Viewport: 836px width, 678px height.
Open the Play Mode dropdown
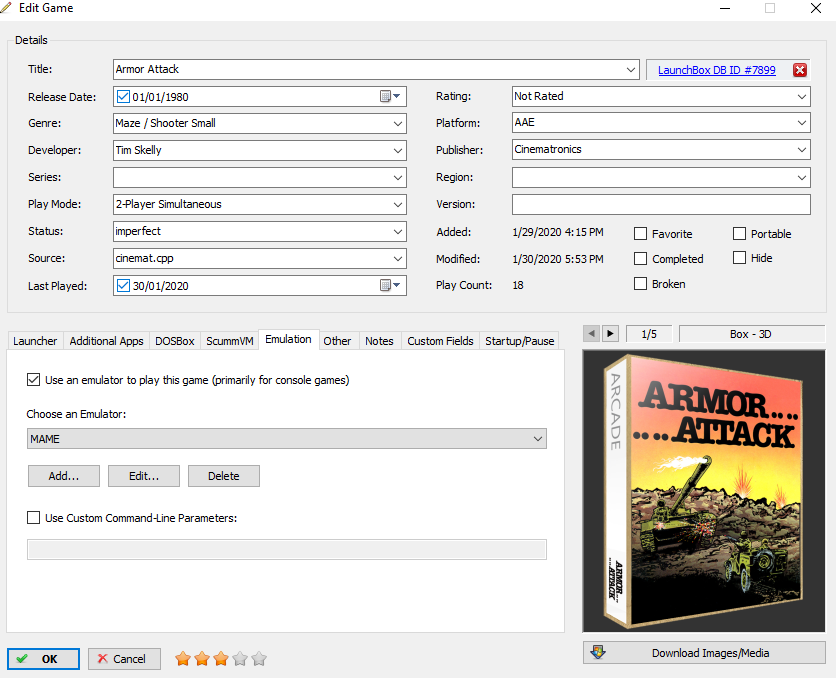[x=398, y=205]
